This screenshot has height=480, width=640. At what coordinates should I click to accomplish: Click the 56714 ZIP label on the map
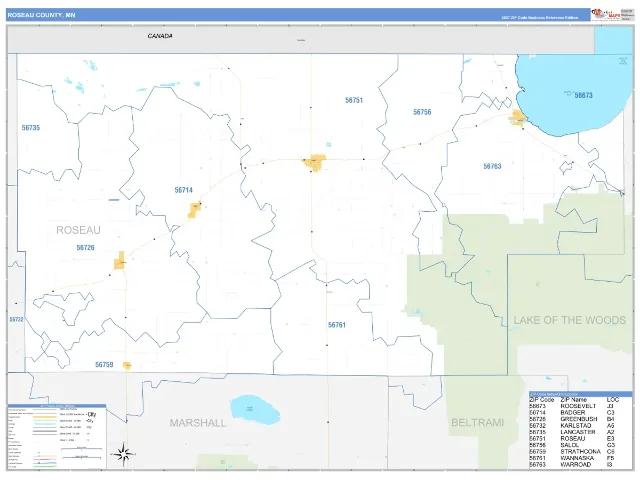click(x=184, y=190)
